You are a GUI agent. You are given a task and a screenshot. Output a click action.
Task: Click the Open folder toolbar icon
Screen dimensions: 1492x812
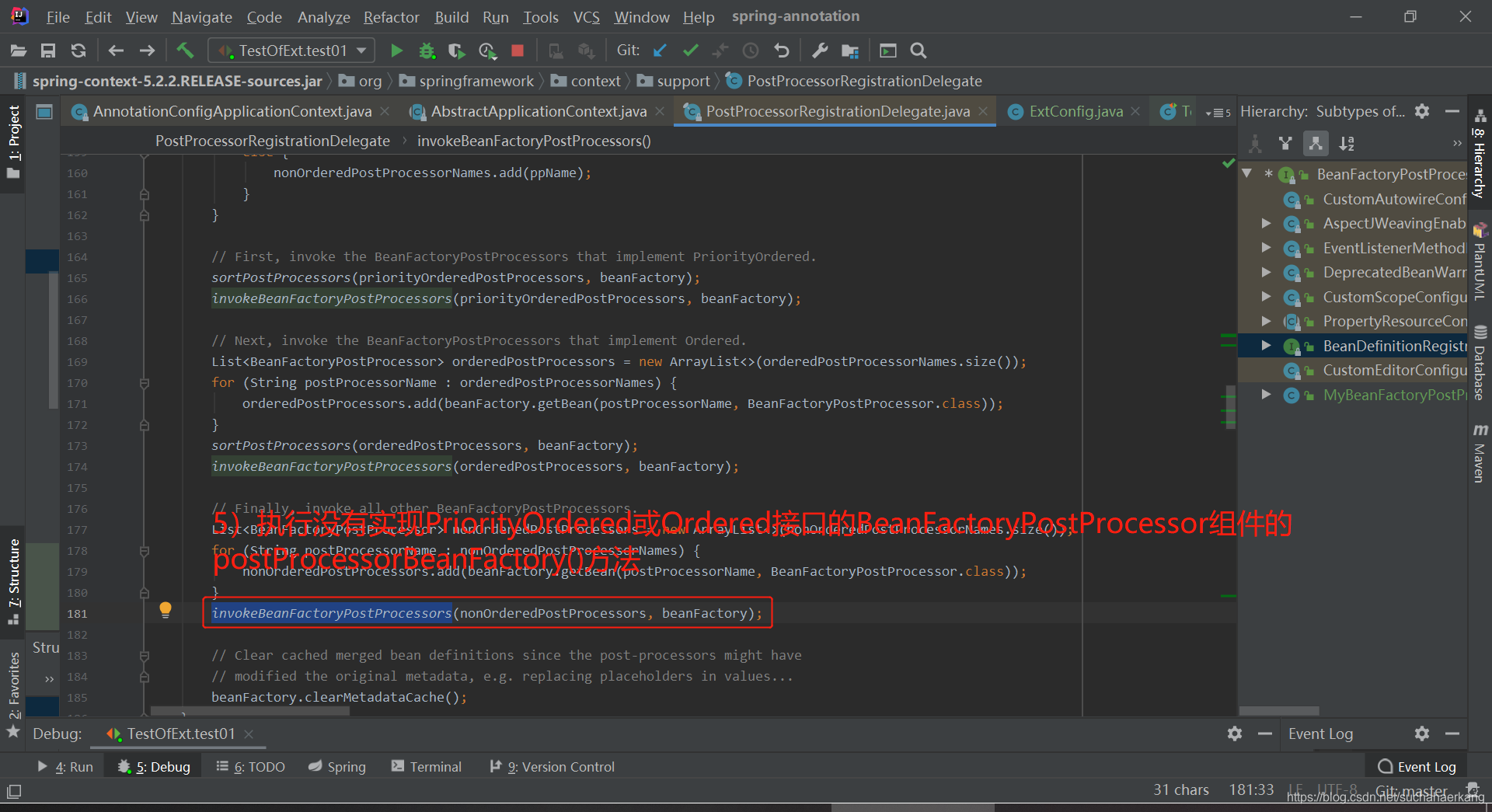point(19,51)
